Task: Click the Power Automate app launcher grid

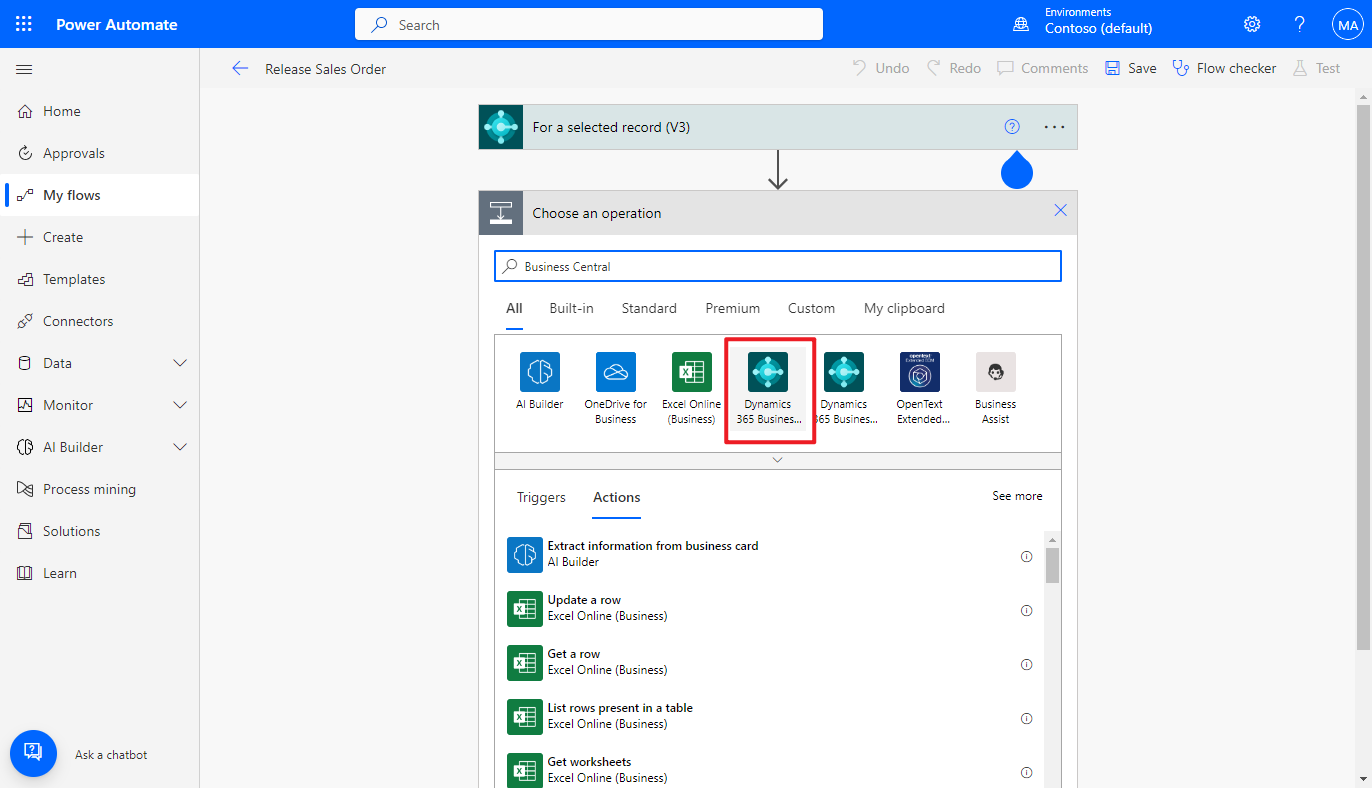Action: pyautogui.click(x=23, y=23)
